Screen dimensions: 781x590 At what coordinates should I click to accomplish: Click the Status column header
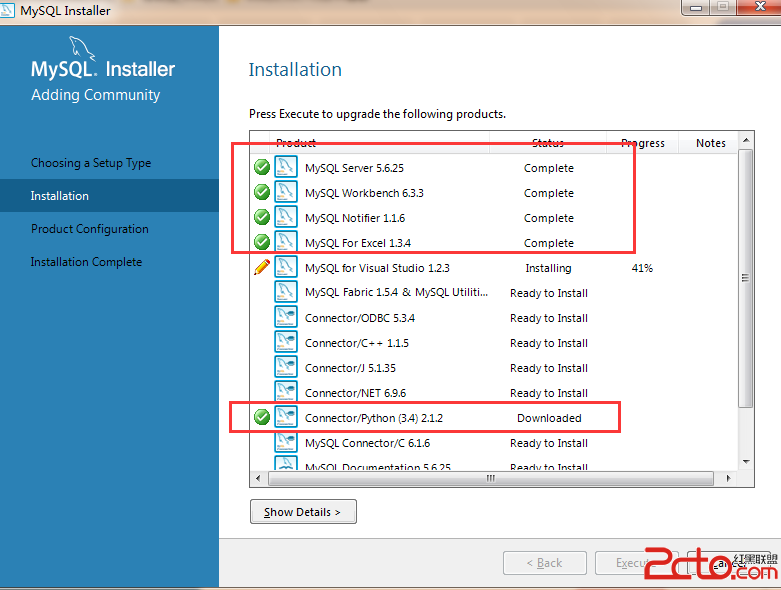(548, 143)
